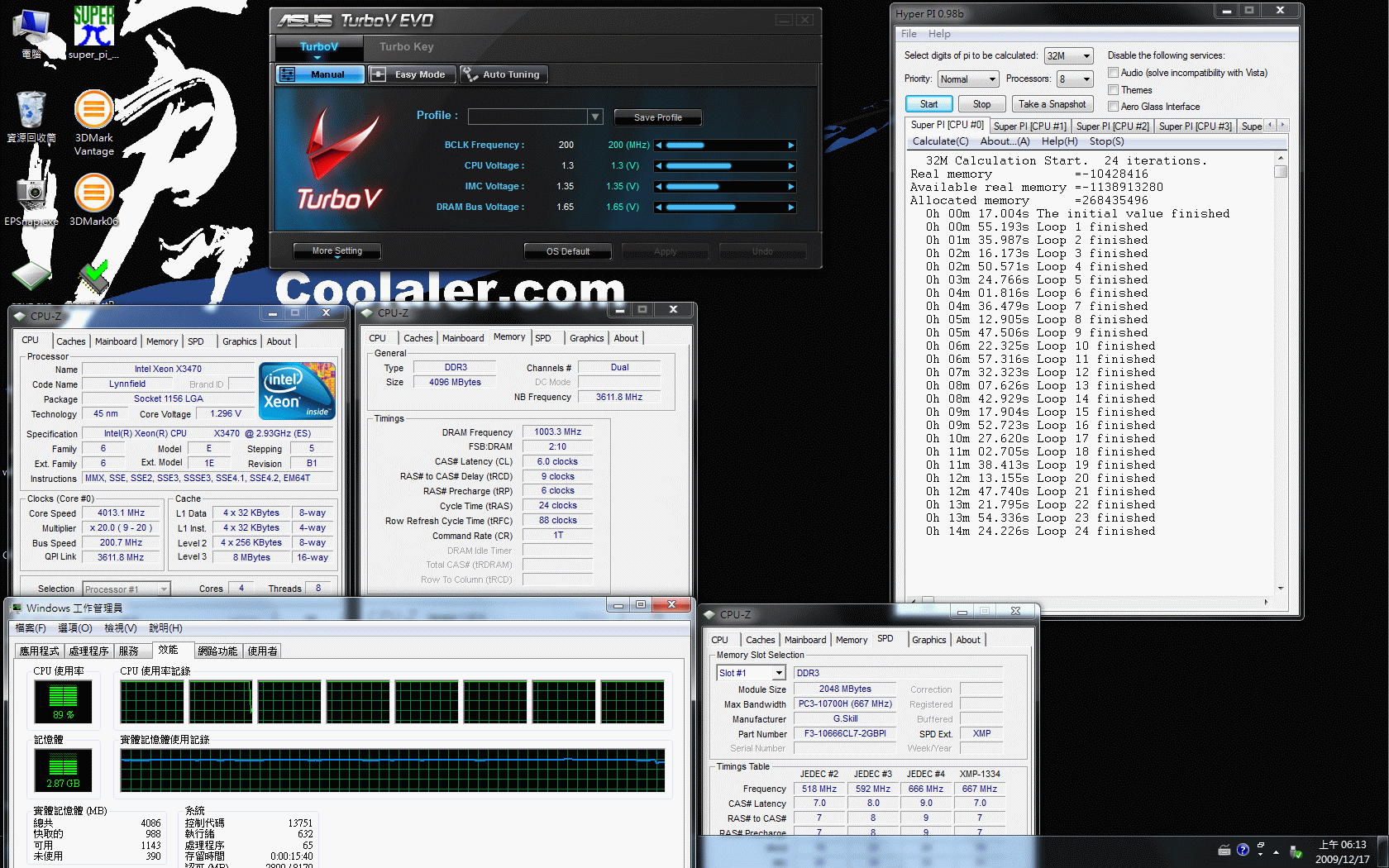Click CPU-Z Memory window title icon

click(x=367, y=312)
